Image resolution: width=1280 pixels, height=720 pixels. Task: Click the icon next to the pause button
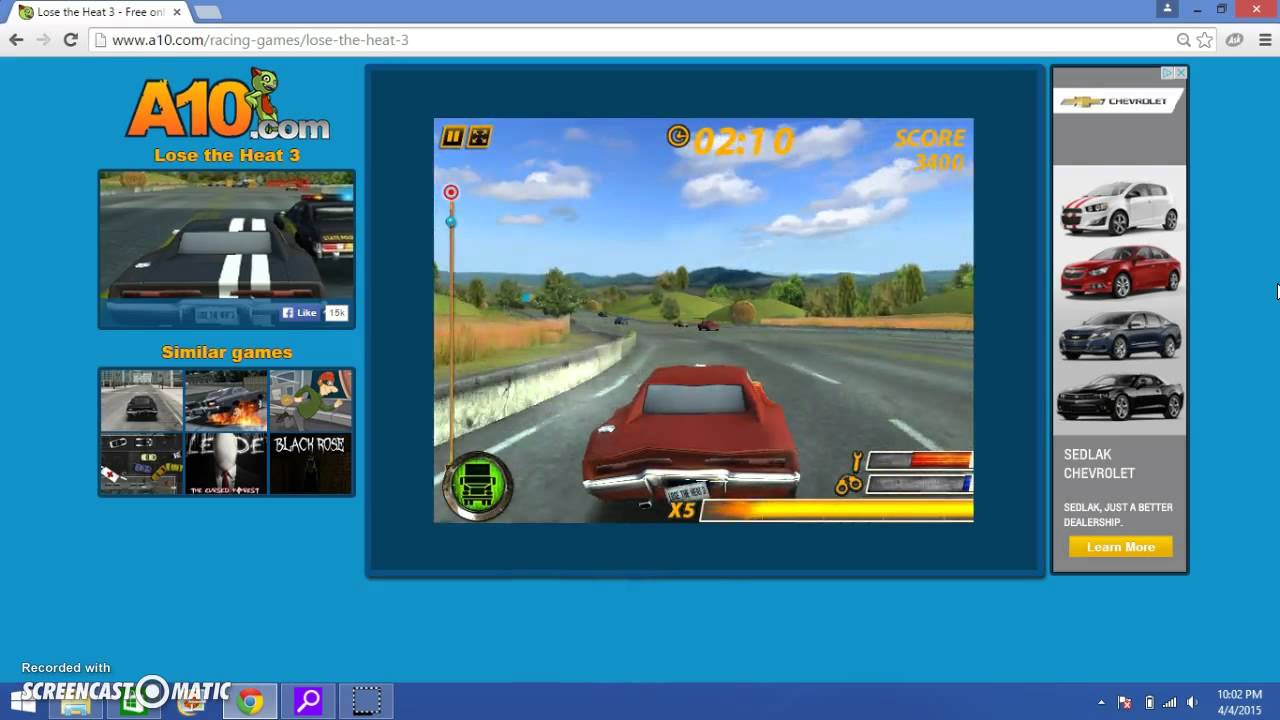(480, 137)
